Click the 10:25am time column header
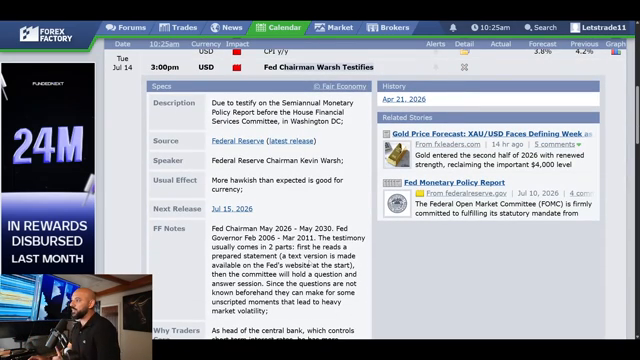This screenshot has width=640, height=360. pyautogui.click(x=164, y=44)
